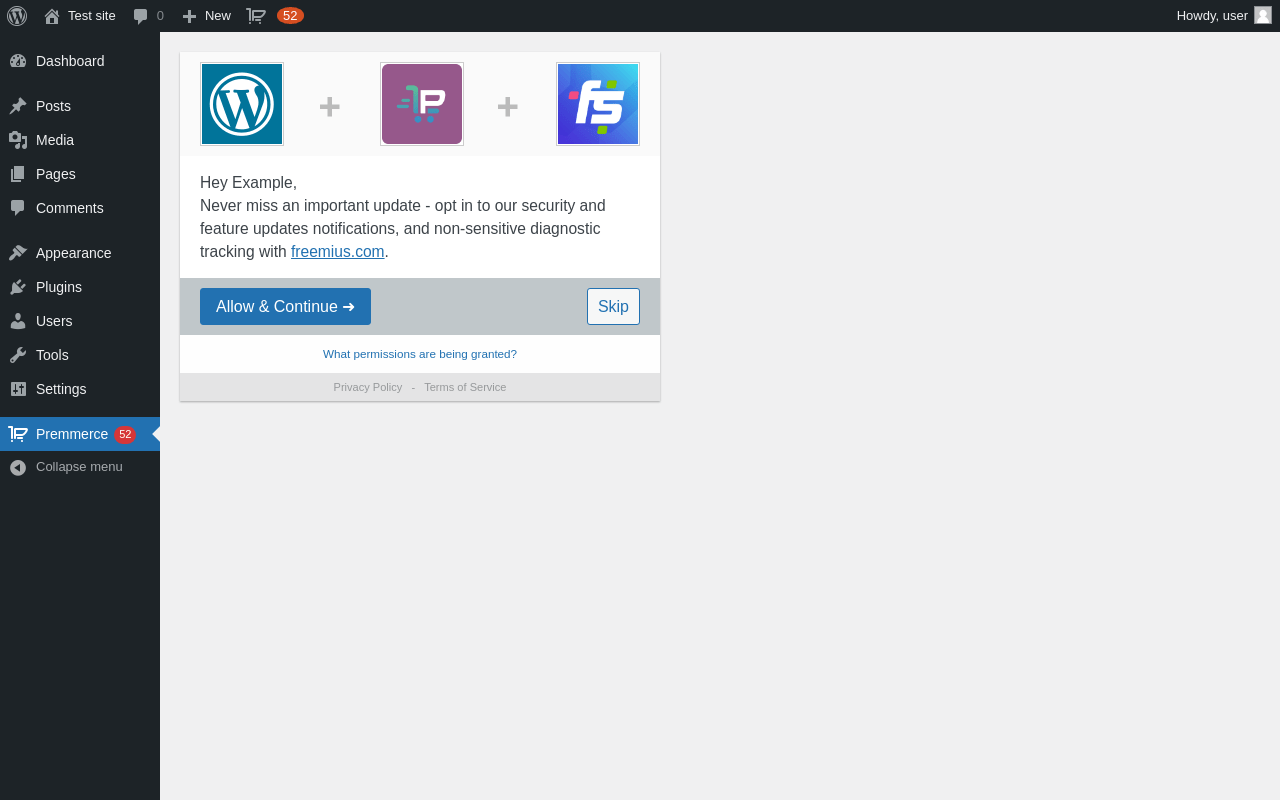Open the Terms of Service link

point(465,387)
